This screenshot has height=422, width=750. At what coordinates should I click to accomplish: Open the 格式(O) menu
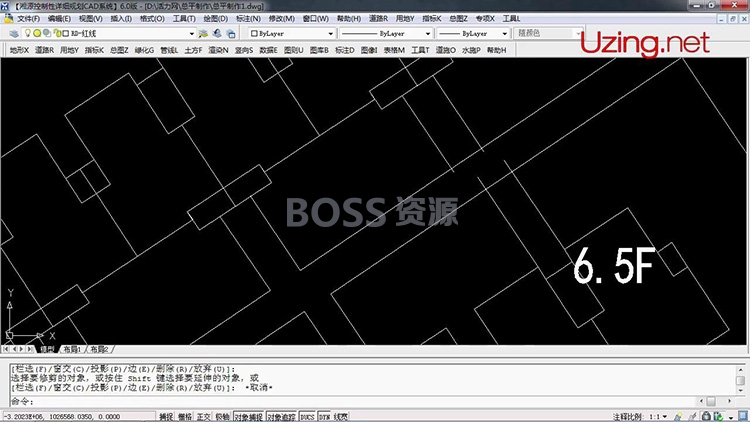(152, 19)
